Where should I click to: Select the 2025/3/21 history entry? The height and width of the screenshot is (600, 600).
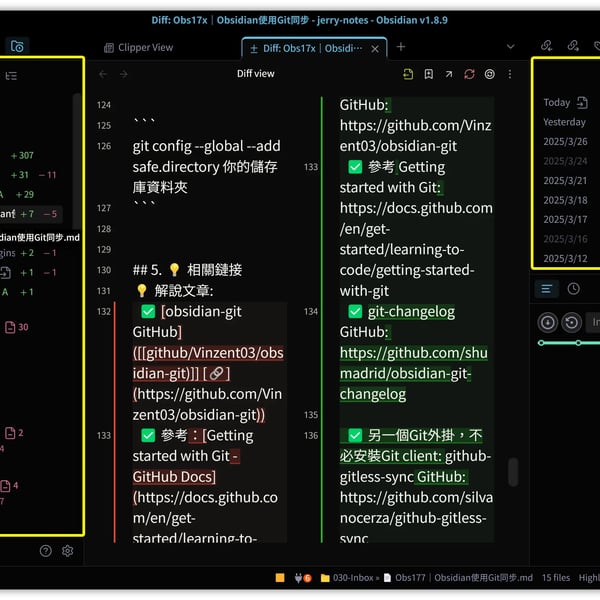(x=565, y=181)
